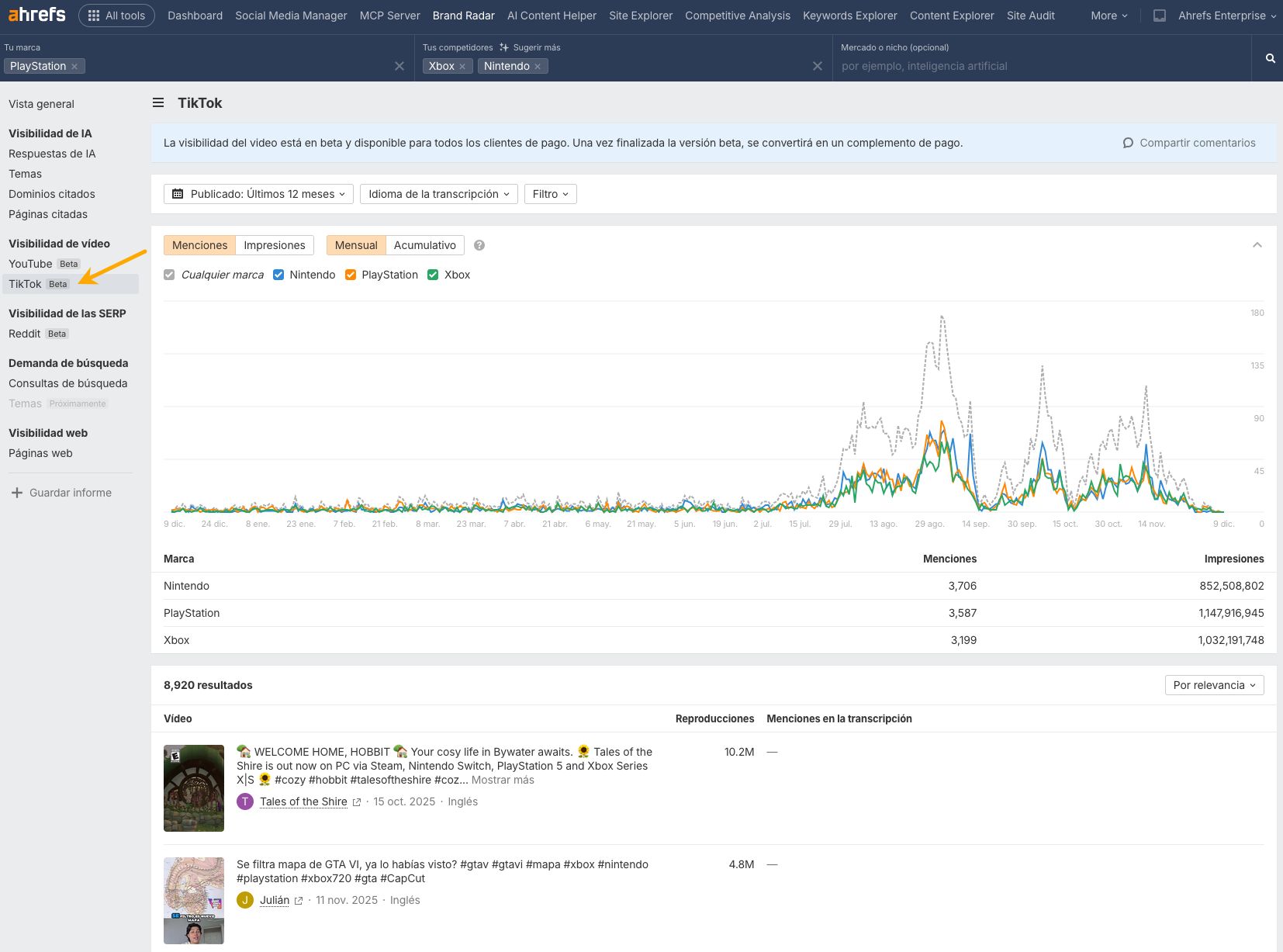Click the Ahrefs logo

click(x=36, y=15)
